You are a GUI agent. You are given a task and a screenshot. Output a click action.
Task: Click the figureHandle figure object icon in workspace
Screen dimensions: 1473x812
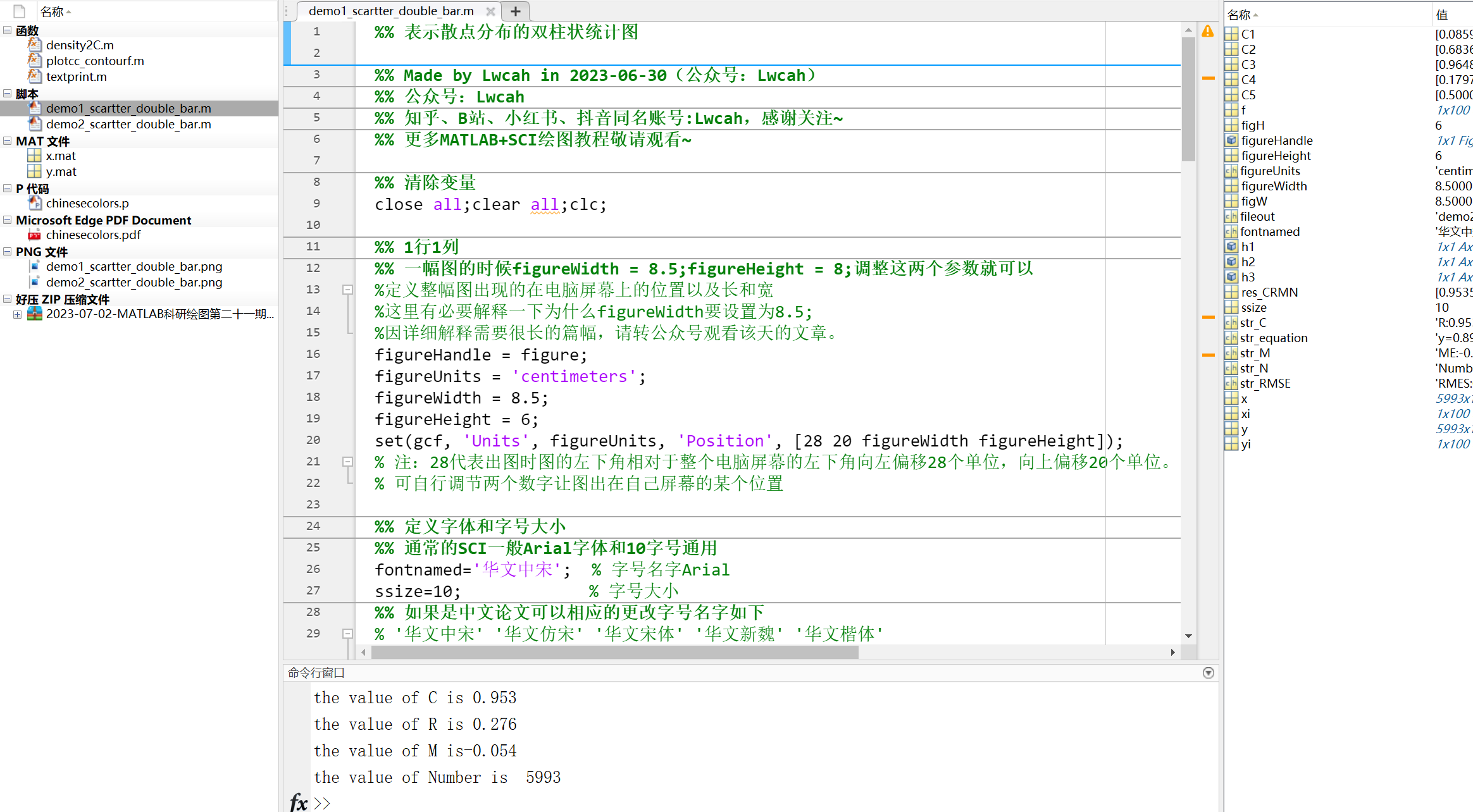[1231, 140]
